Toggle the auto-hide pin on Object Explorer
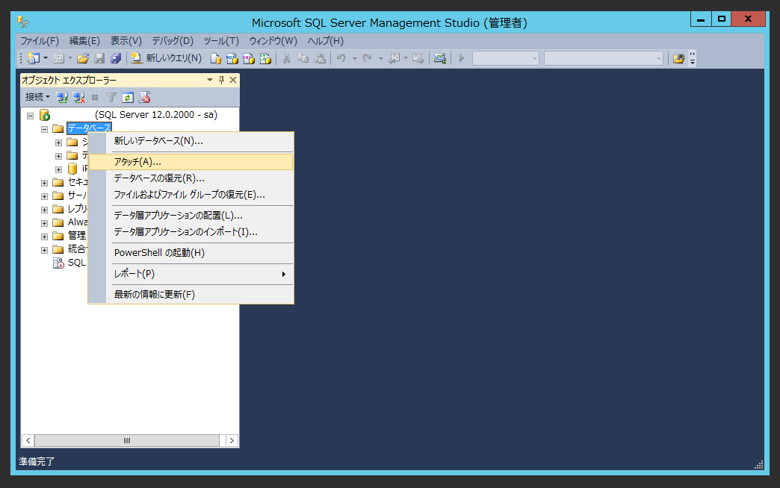This screenshot has width=780, height=488. point(221,80)
